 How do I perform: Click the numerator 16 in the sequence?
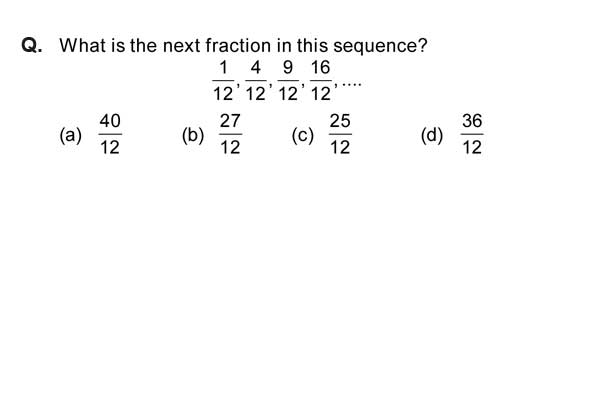(320, 68)
